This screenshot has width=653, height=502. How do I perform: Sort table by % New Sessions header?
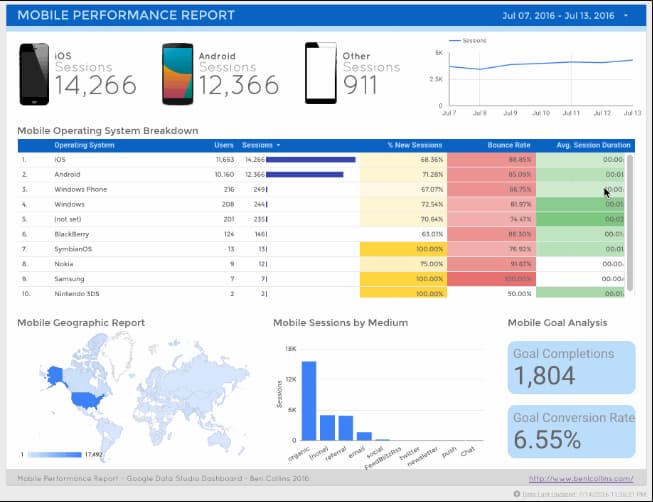tap(415, 146)
